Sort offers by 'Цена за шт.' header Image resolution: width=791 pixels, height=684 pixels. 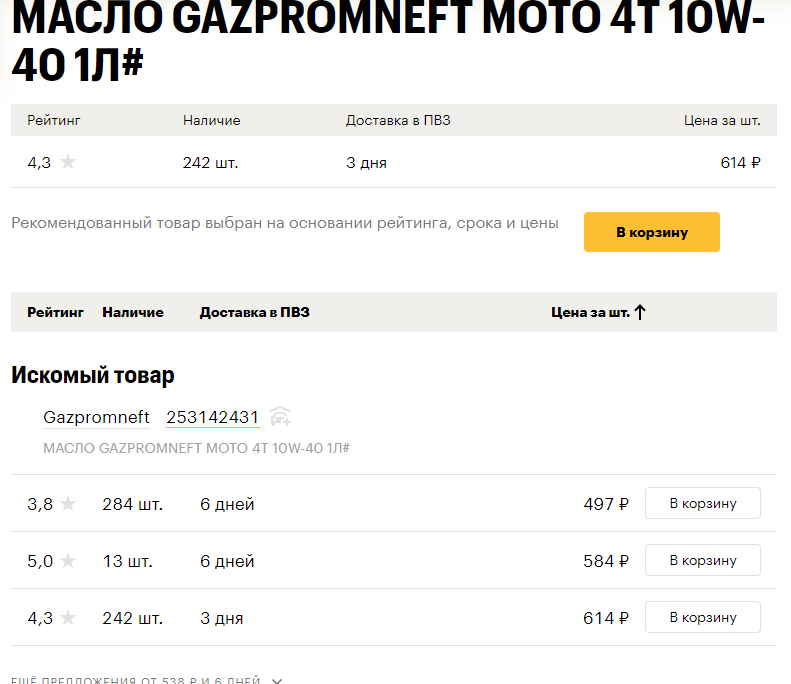[590, 312]
